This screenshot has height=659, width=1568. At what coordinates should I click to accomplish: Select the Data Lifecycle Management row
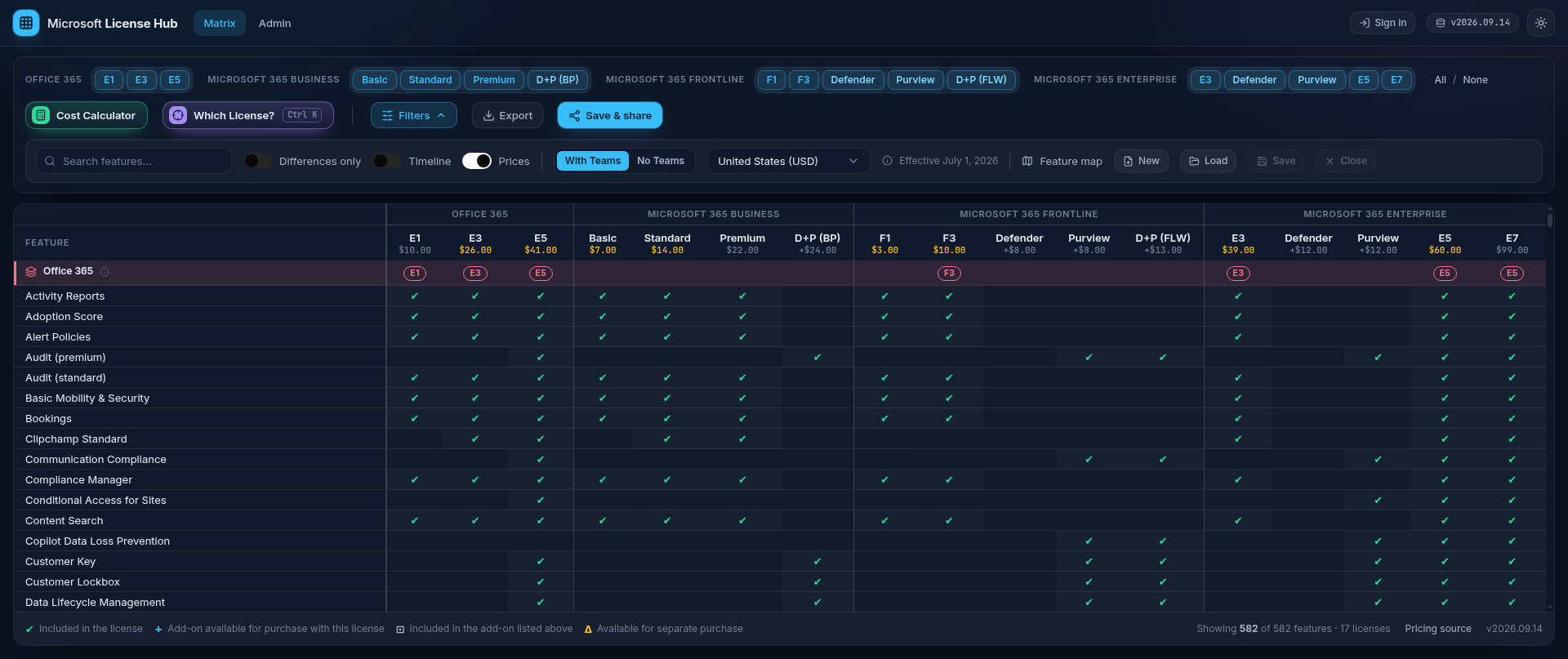click(780, 602)
